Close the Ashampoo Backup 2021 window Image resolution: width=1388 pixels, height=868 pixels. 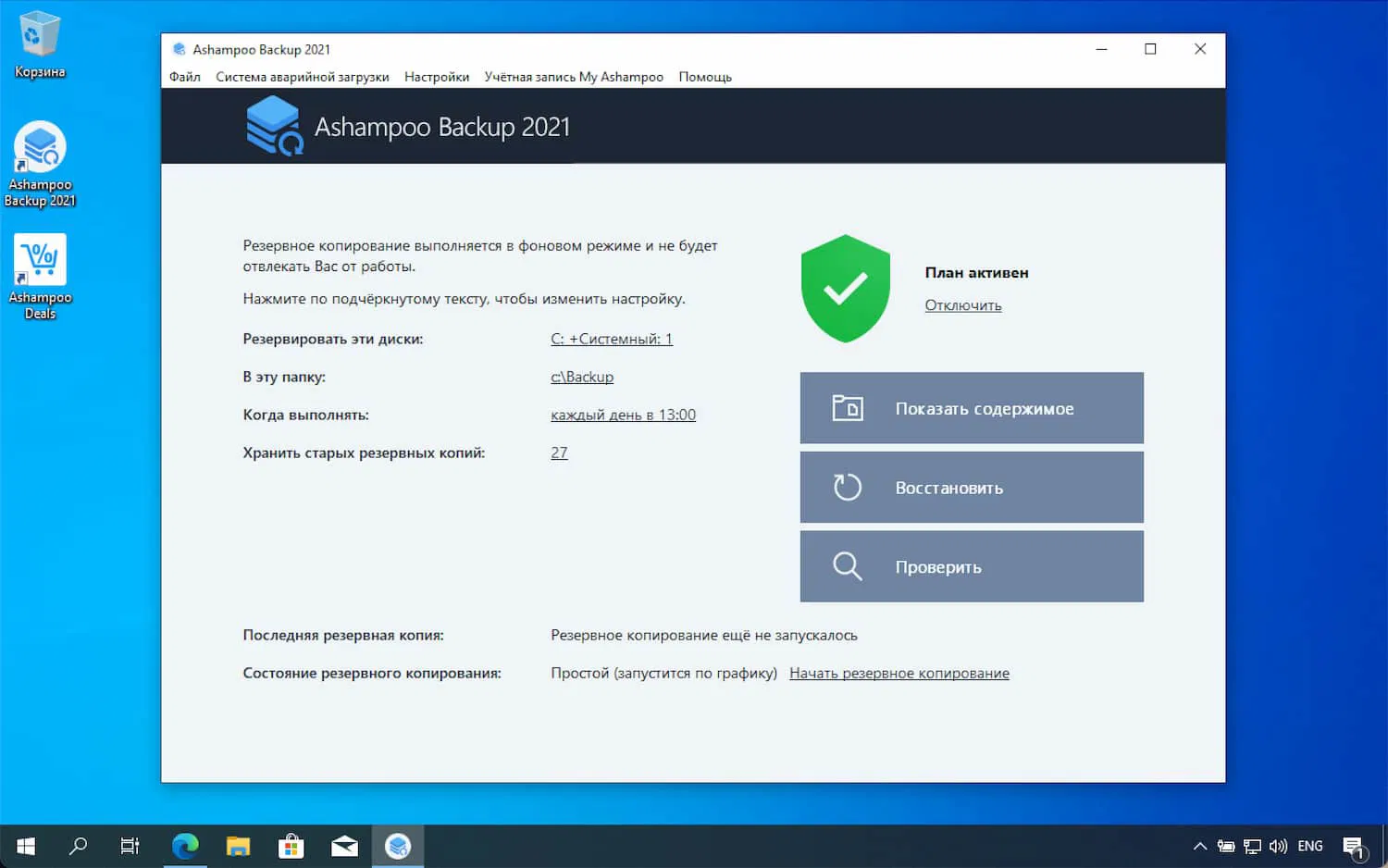[1200, 49]
